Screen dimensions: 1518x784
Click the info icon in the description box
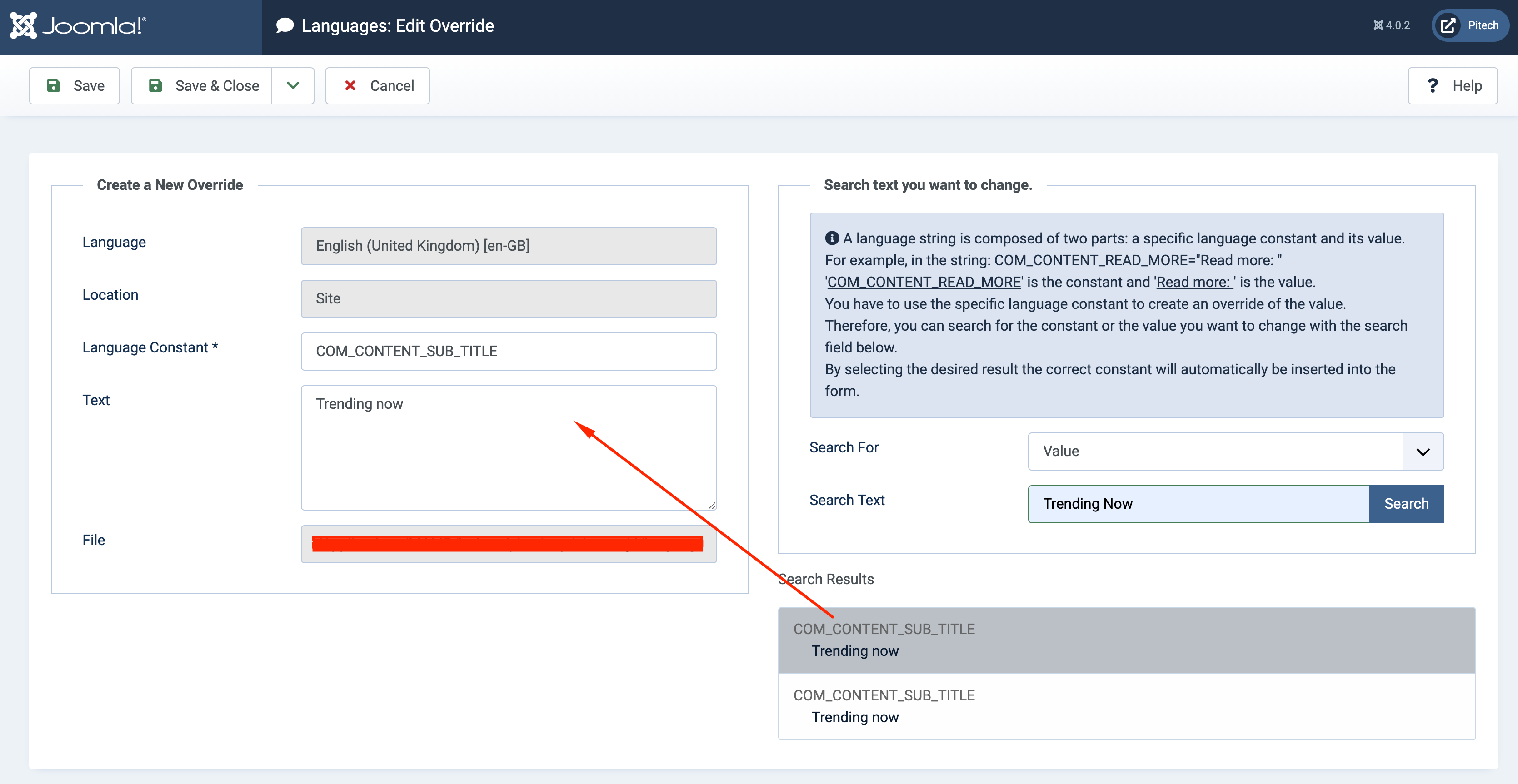tap(831, 238)
